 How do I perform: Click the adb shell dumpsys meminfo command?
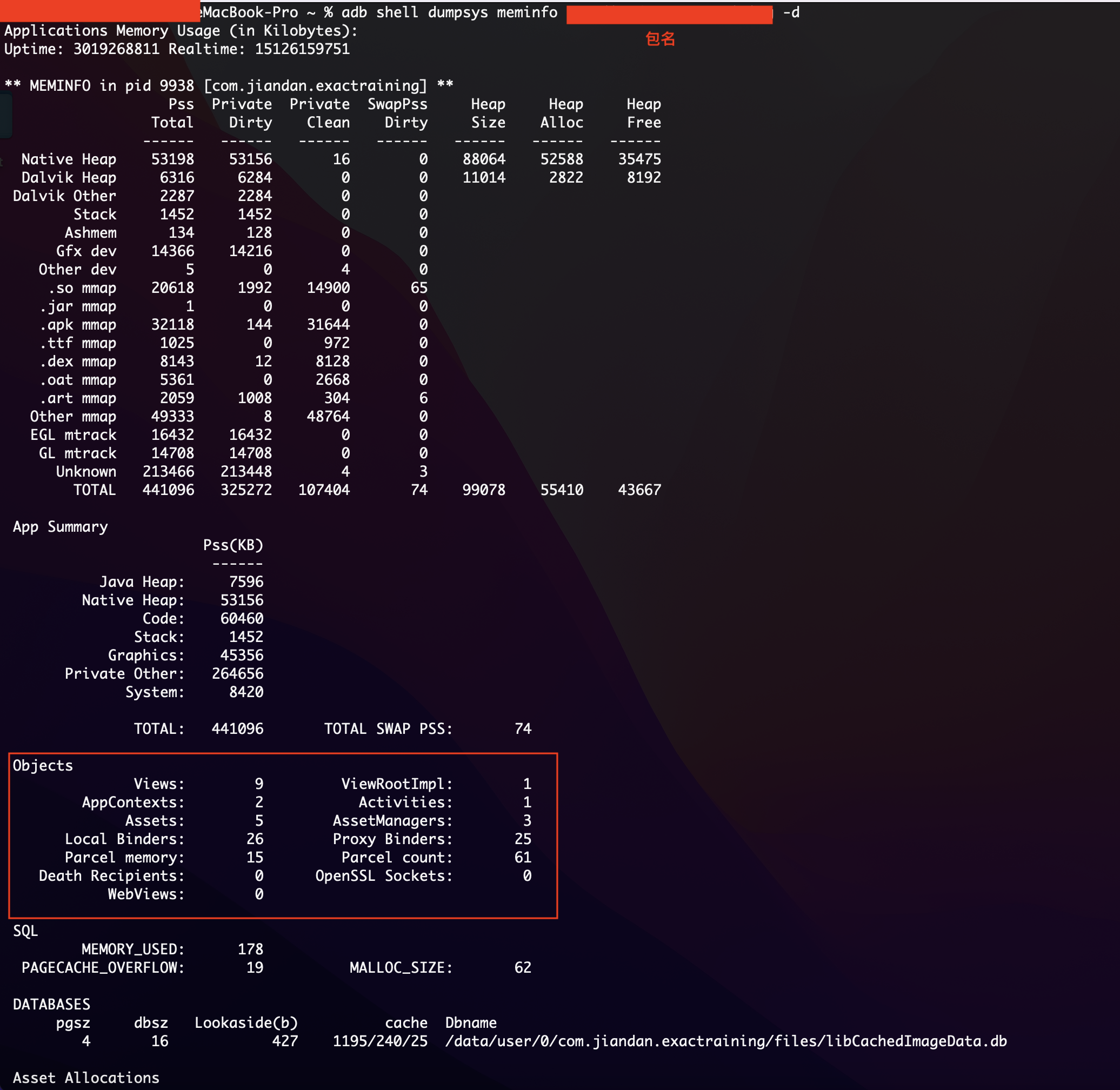click(449, 12)
